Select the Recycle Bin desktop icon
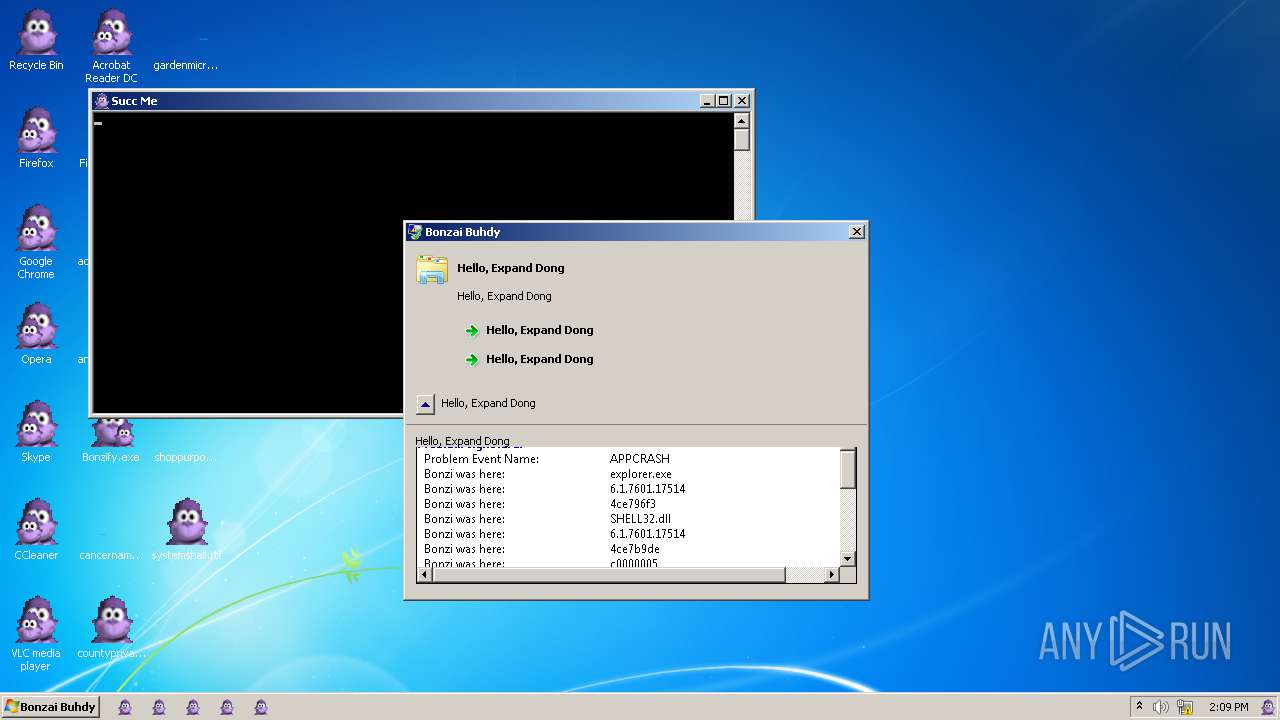 (x=36, y=41)
